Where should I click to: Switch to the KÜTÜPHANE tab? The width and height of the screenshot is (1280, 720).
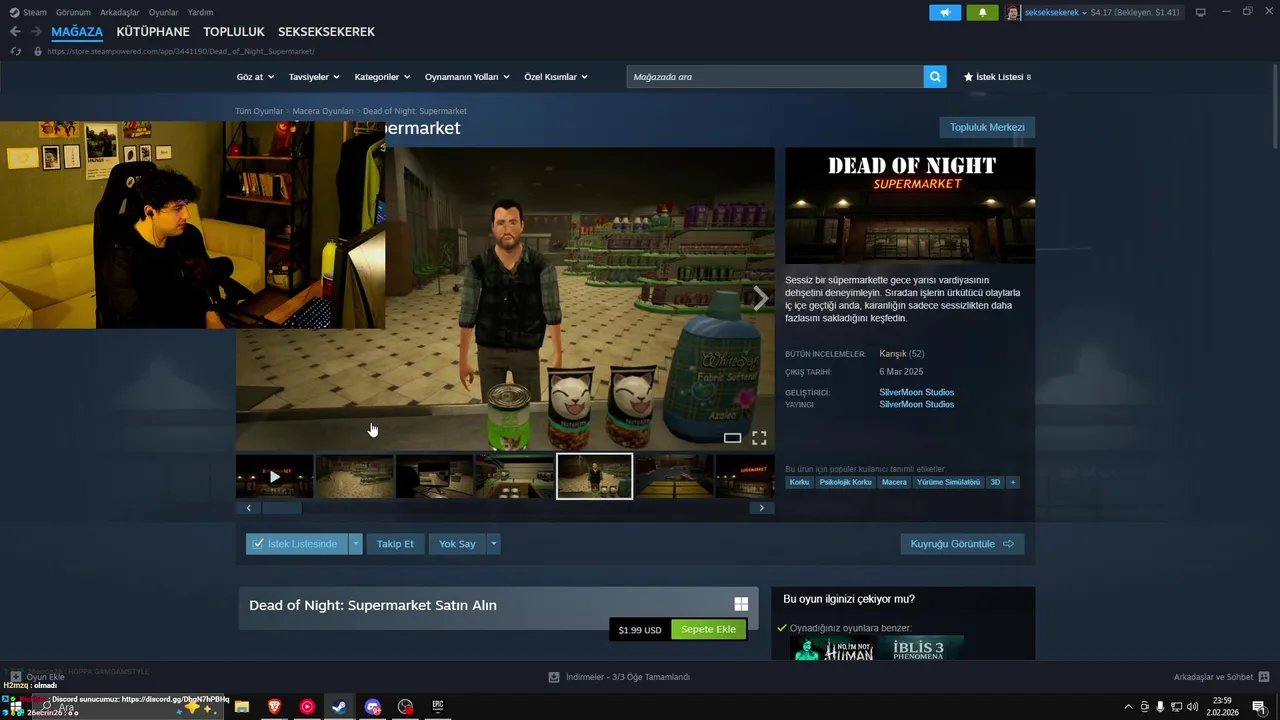point(153,32)
